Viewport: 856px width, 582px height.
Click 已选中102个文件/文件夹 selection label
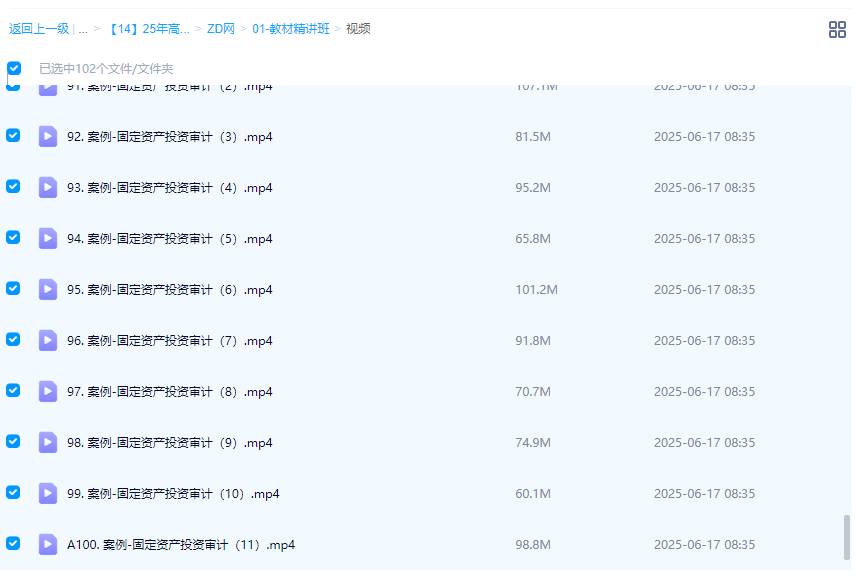pos(106,69)
